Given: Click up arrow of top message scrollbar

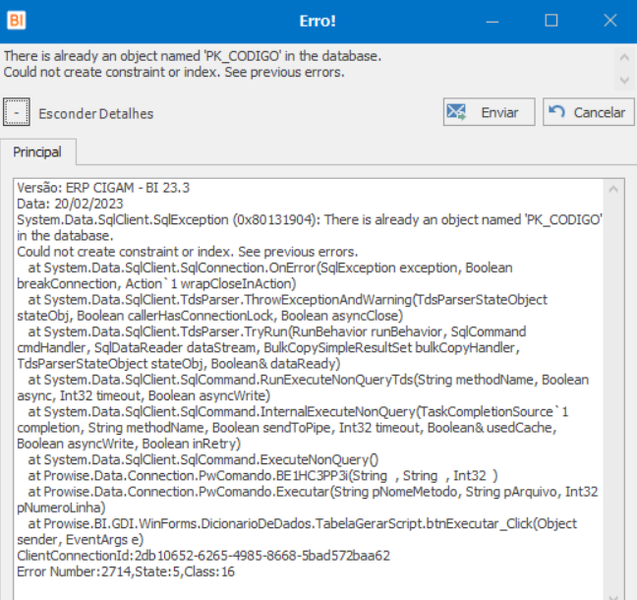Looking at the screenshot, I should [624, 58].
